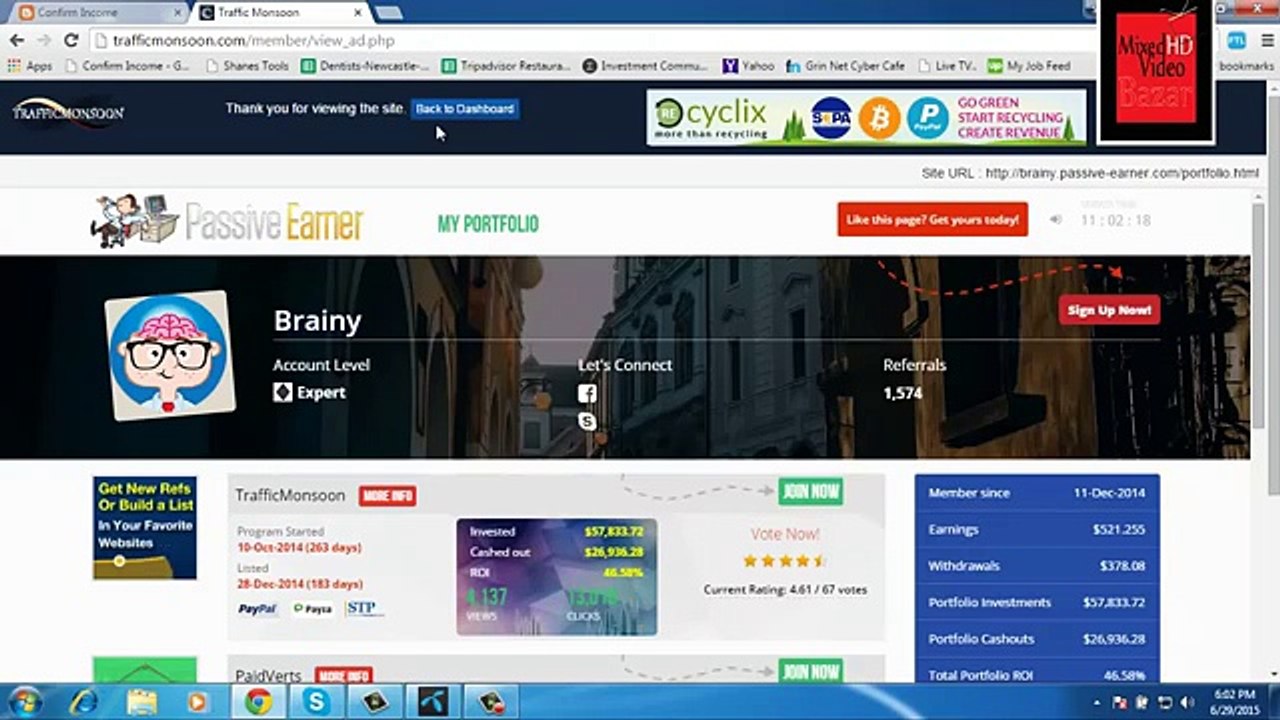Close the Traffic Monsoon tab
Screen dimensions: 1280x720
click(x=358, y=13)
